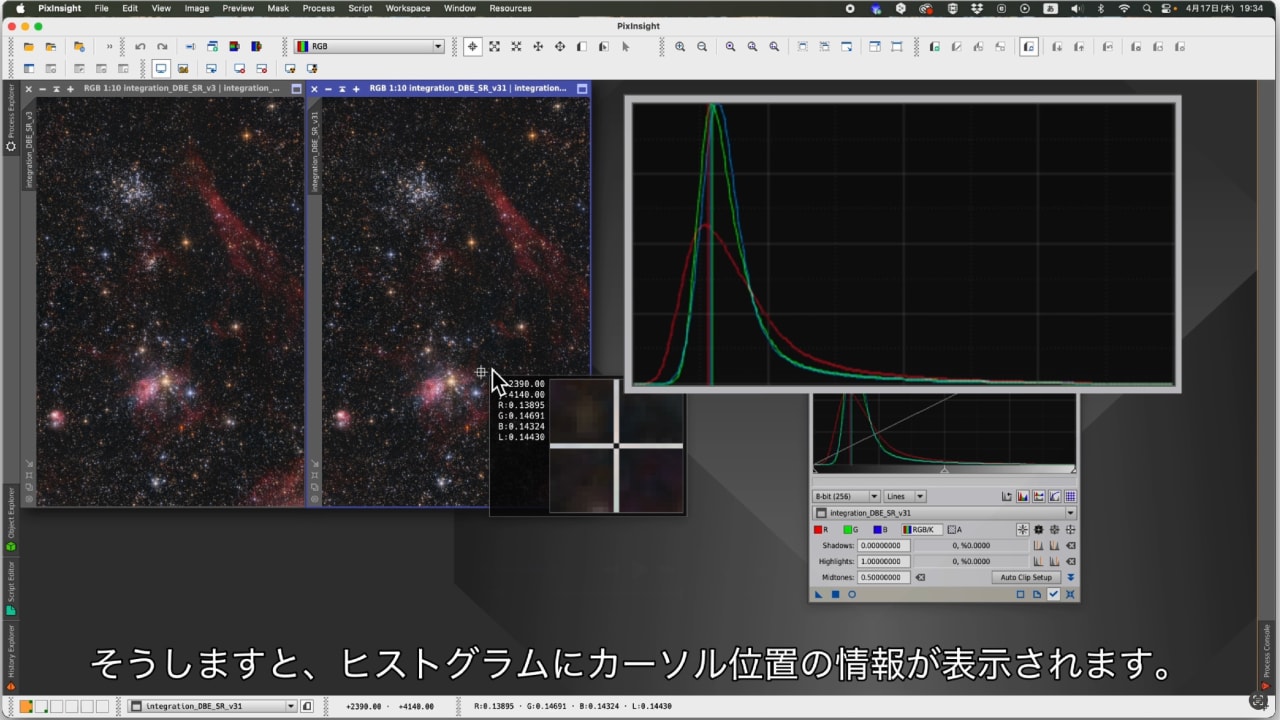Reset Highlights clipping with its backspace icon
The height and width of the screenshot is (720, 1280).
coord(1071,561)
